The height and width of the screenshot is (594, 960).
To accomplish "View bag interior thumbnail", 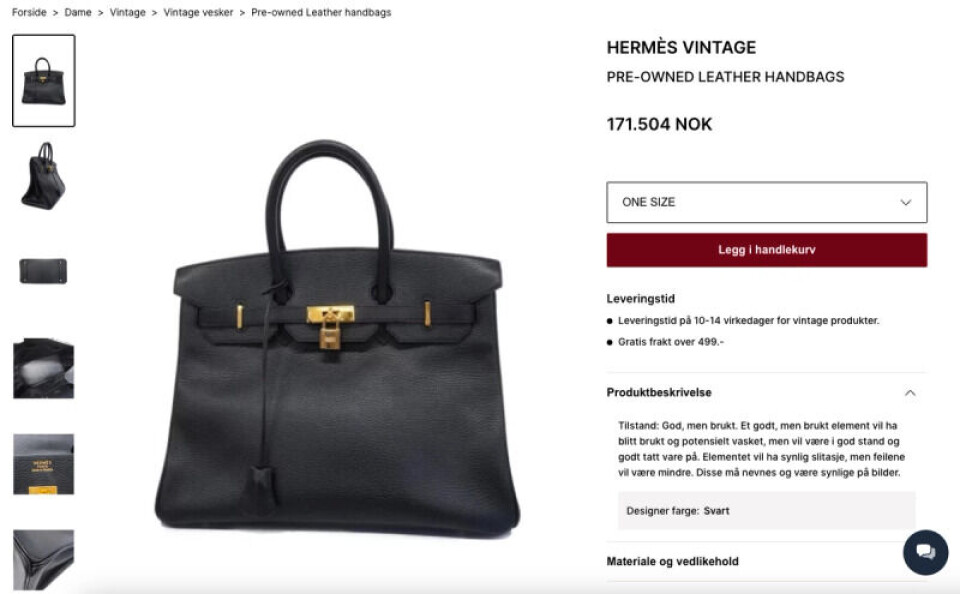I will [43, 368].
